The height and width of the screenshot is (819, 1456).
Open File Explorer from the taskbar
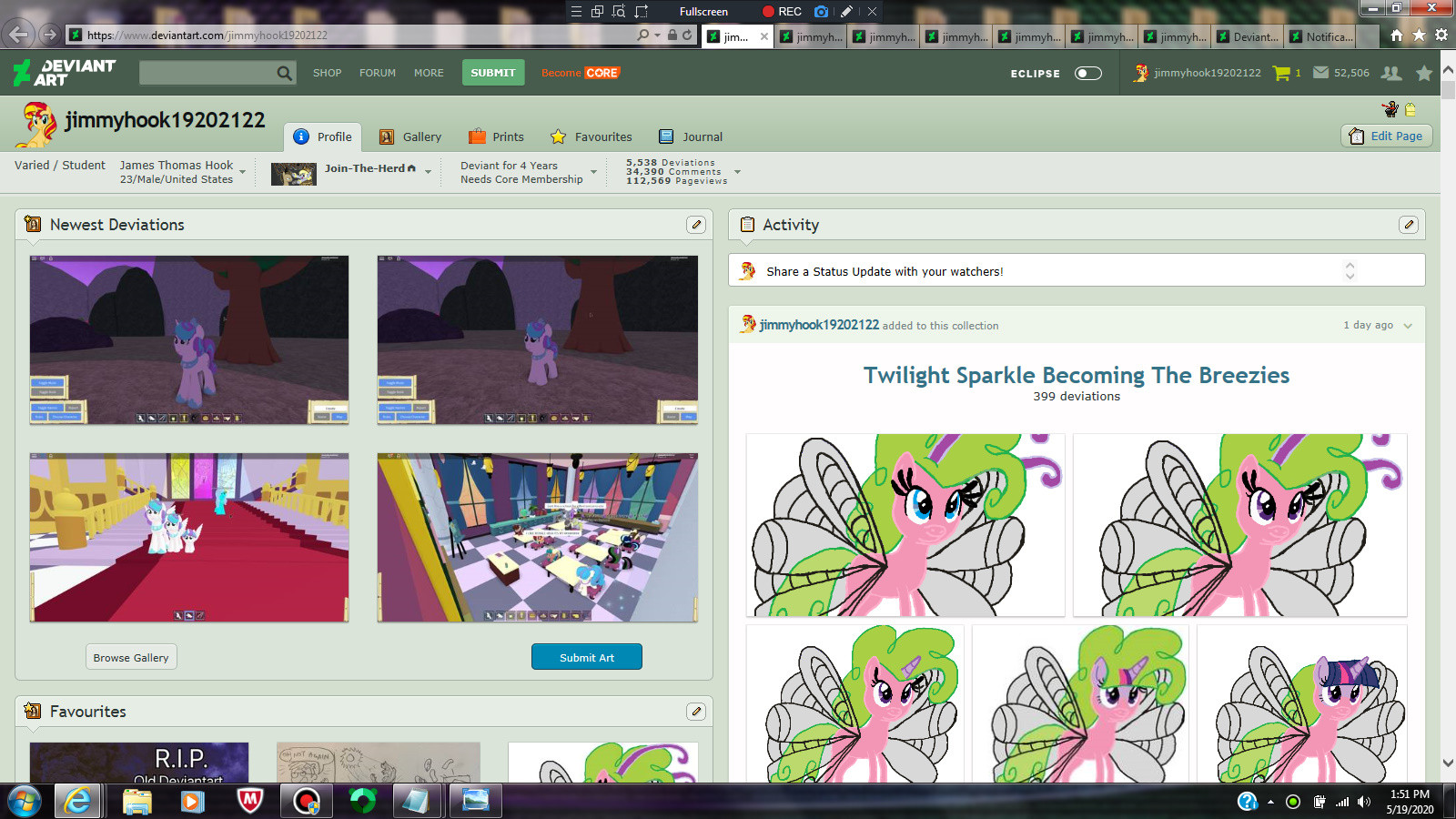pos(136,801)
